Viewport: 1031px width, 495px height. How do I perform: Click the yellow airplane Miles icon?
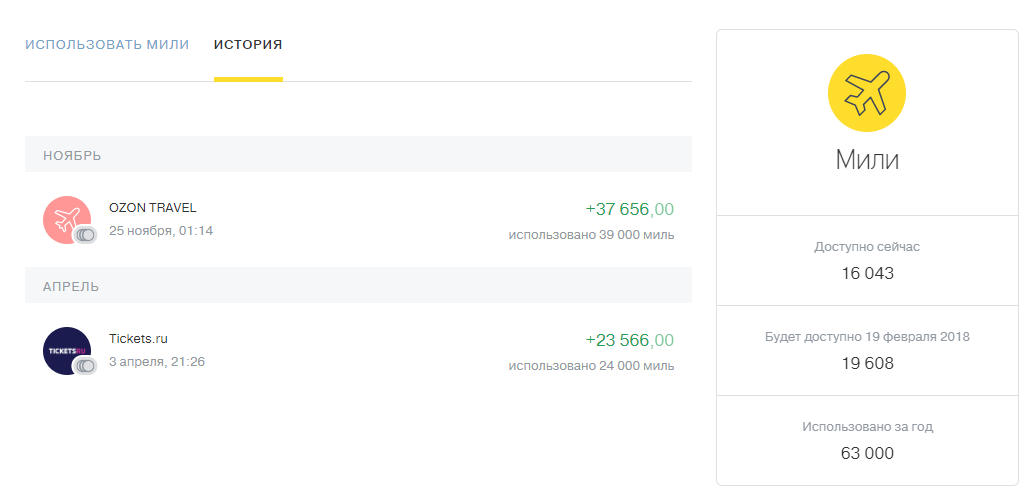(x=867, y=93)
